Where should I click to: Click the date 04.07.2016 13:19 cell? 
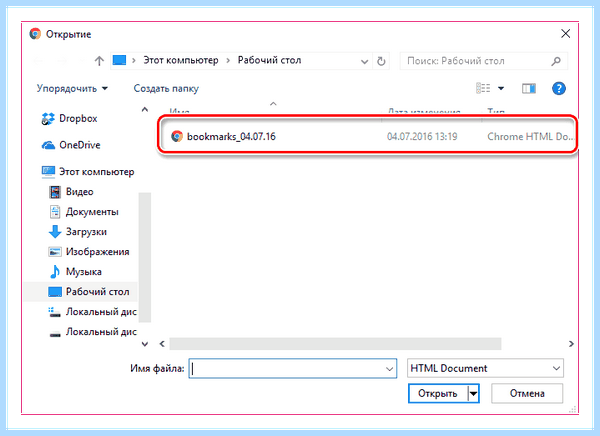click(x=422, y=137)
